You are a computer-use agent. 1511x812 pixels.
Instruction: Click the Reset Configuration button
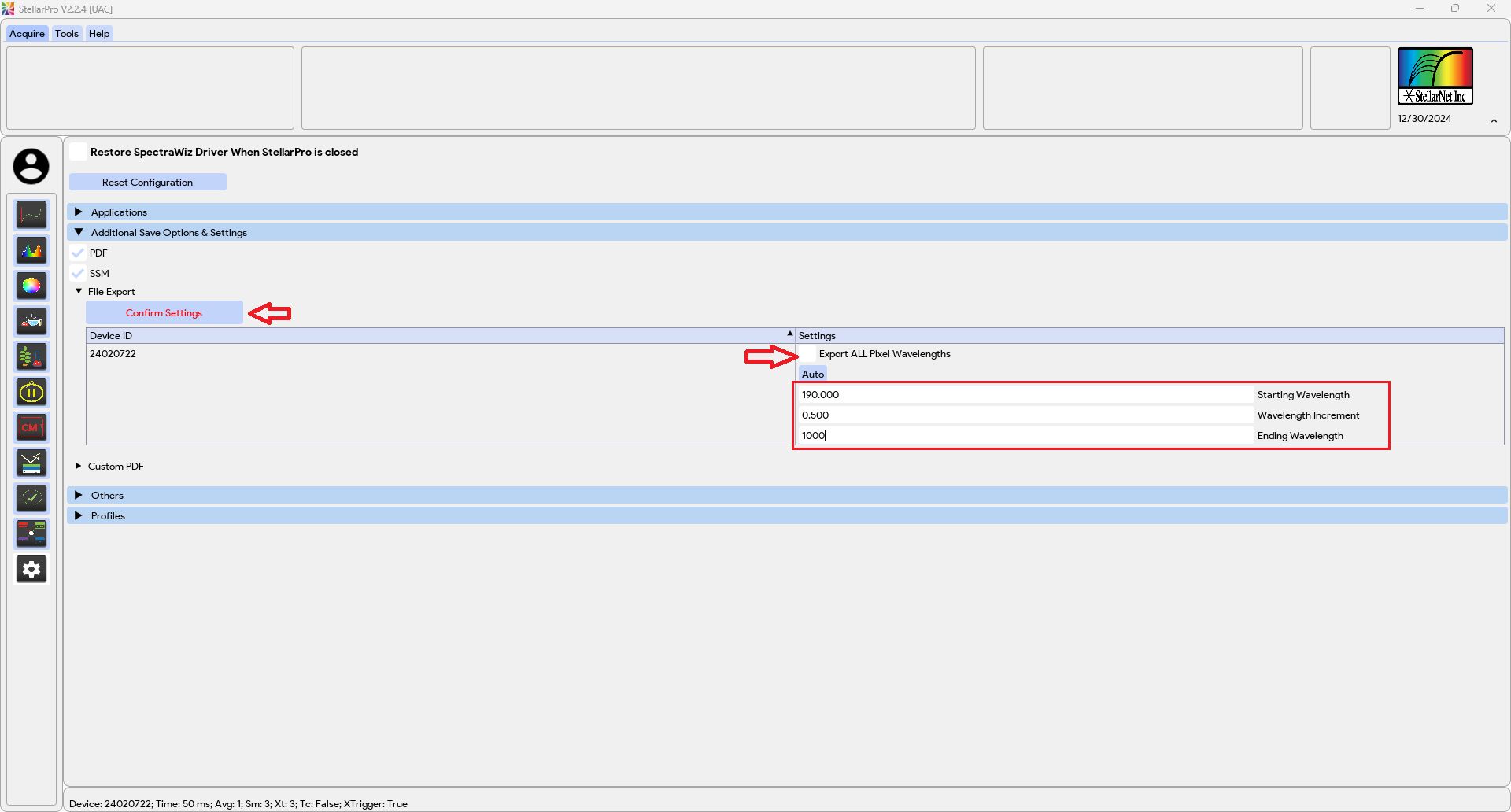(147, 183)
